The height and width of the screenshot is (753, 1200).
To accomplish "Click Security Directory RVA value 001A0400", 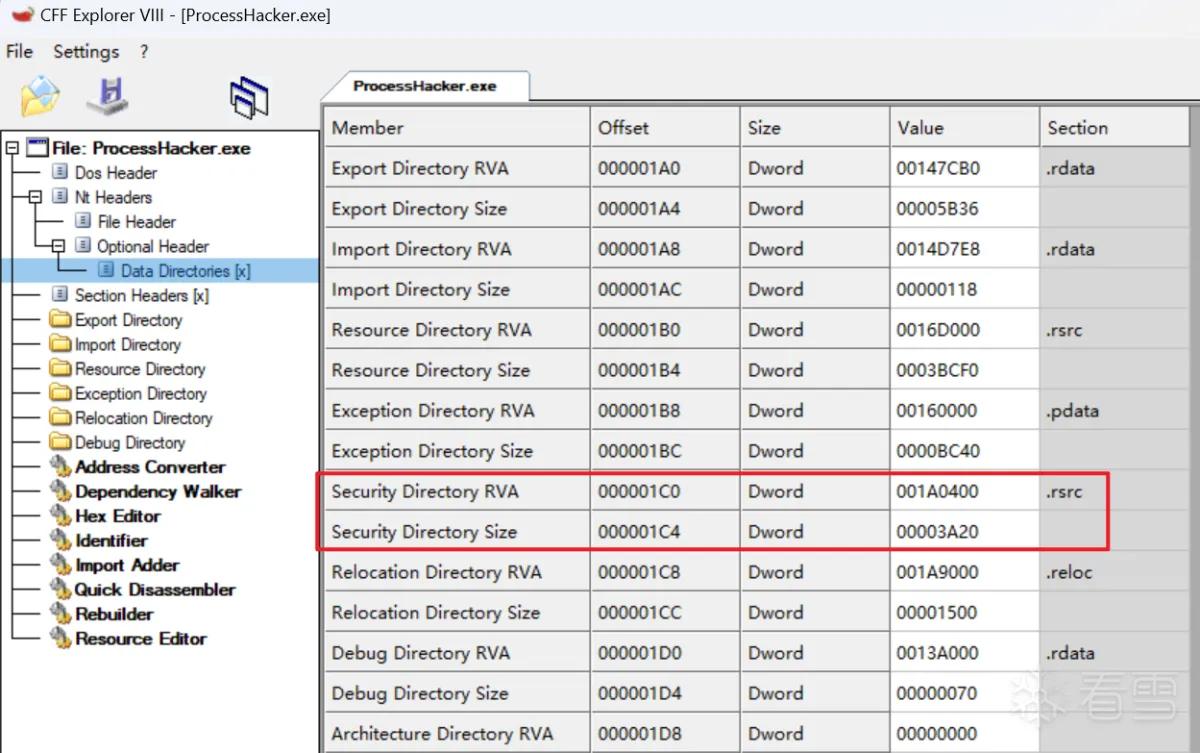I will (965, 491).
